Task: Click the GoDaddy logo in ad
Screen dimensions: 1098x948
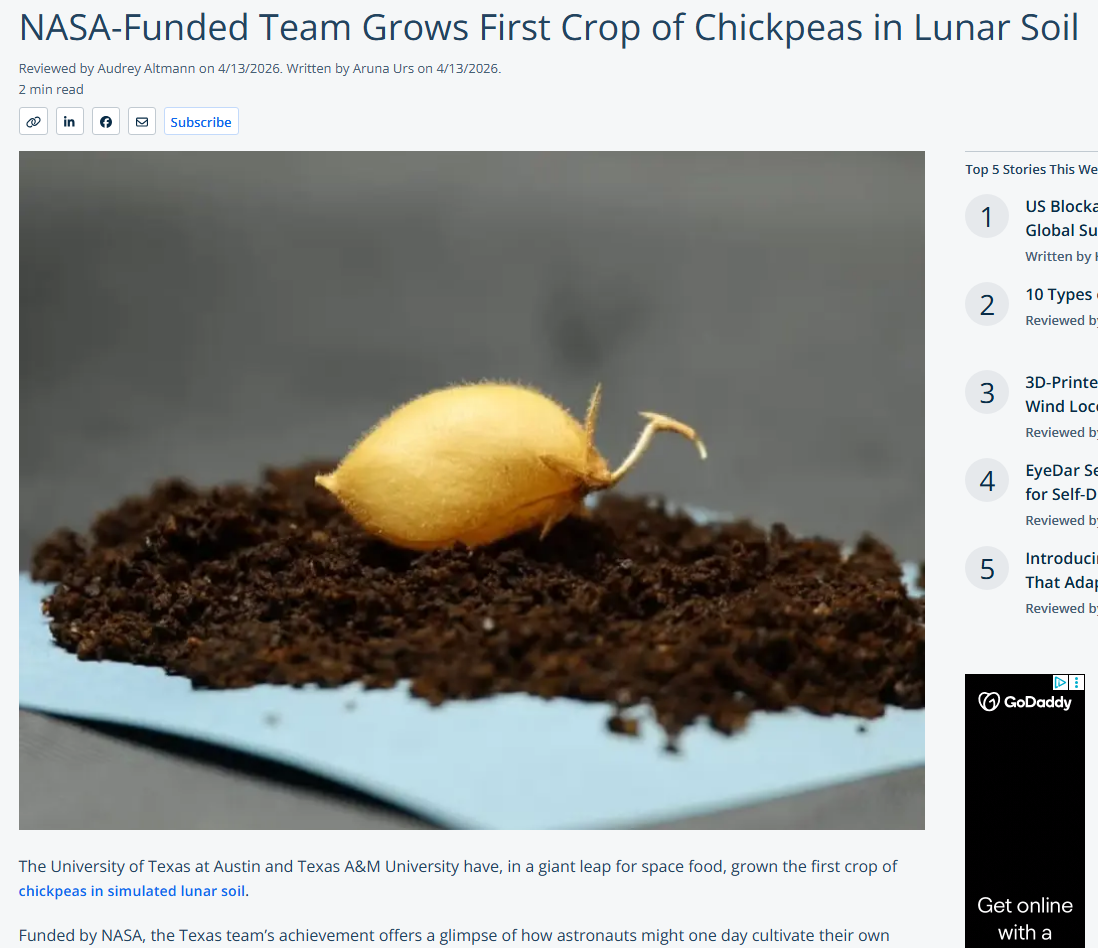Action: click(x=1024, y=702)
